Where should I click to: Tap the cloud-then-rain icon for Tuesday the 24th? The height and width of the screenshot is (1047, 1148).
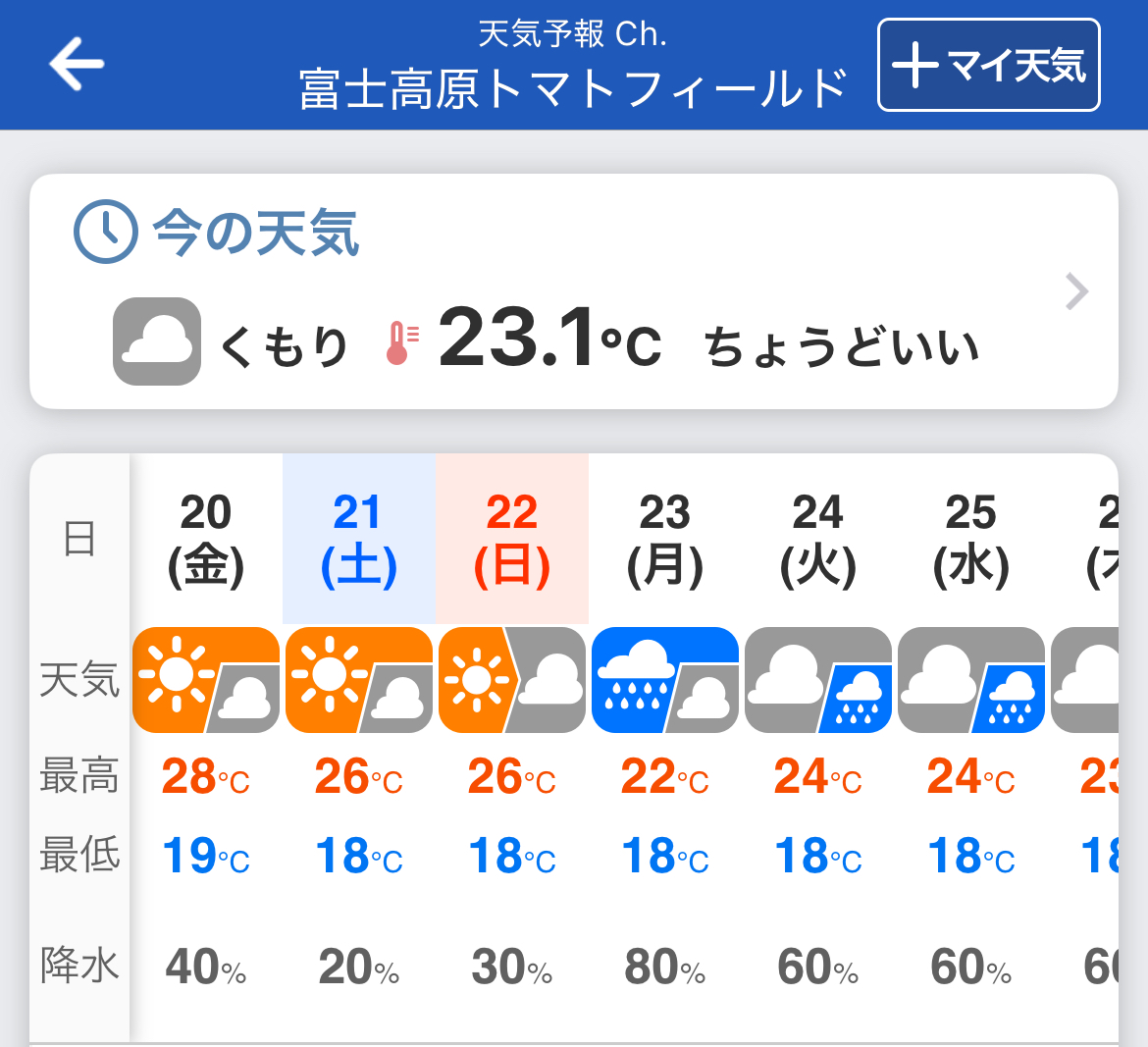tap(818, 680)
